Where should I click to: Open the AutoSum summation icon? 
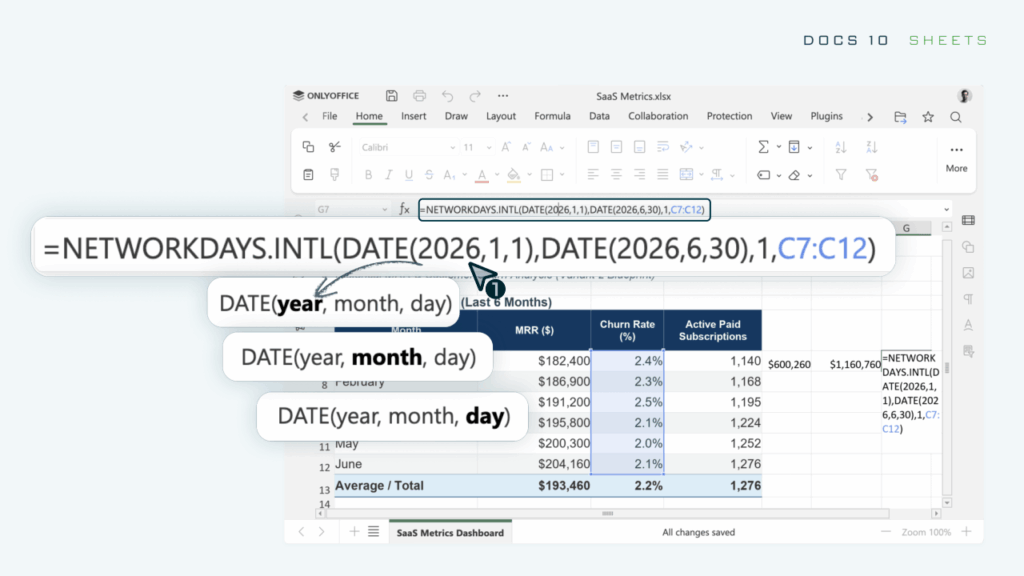[763, 147]
